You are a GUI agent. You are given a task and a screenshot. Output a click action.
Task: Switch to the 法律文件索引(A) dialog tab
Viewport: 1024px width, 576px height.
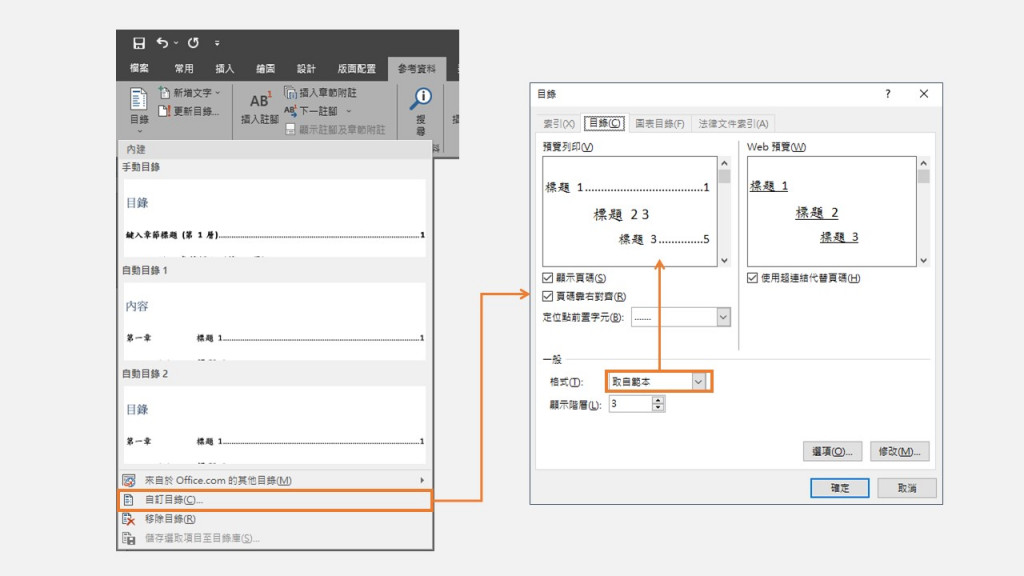coord(733,123)
